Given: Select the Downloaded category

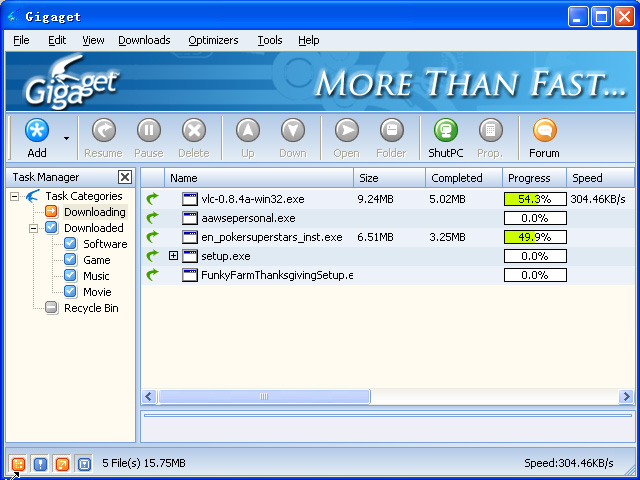Looking at the screenshot, I should coord(93,228).
